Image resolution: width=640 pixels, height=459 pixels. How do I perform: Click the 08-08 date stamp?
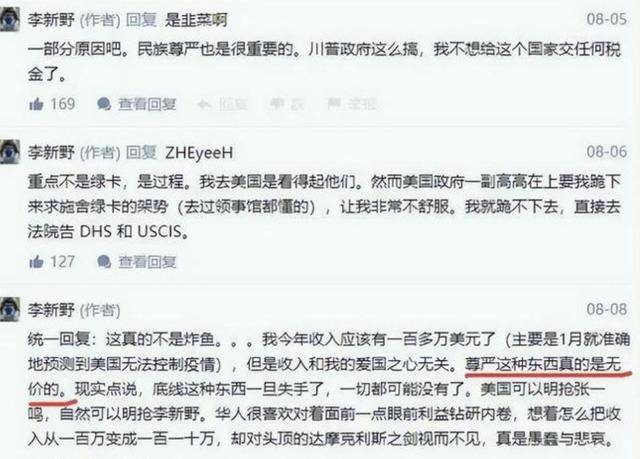pos(607,310)
